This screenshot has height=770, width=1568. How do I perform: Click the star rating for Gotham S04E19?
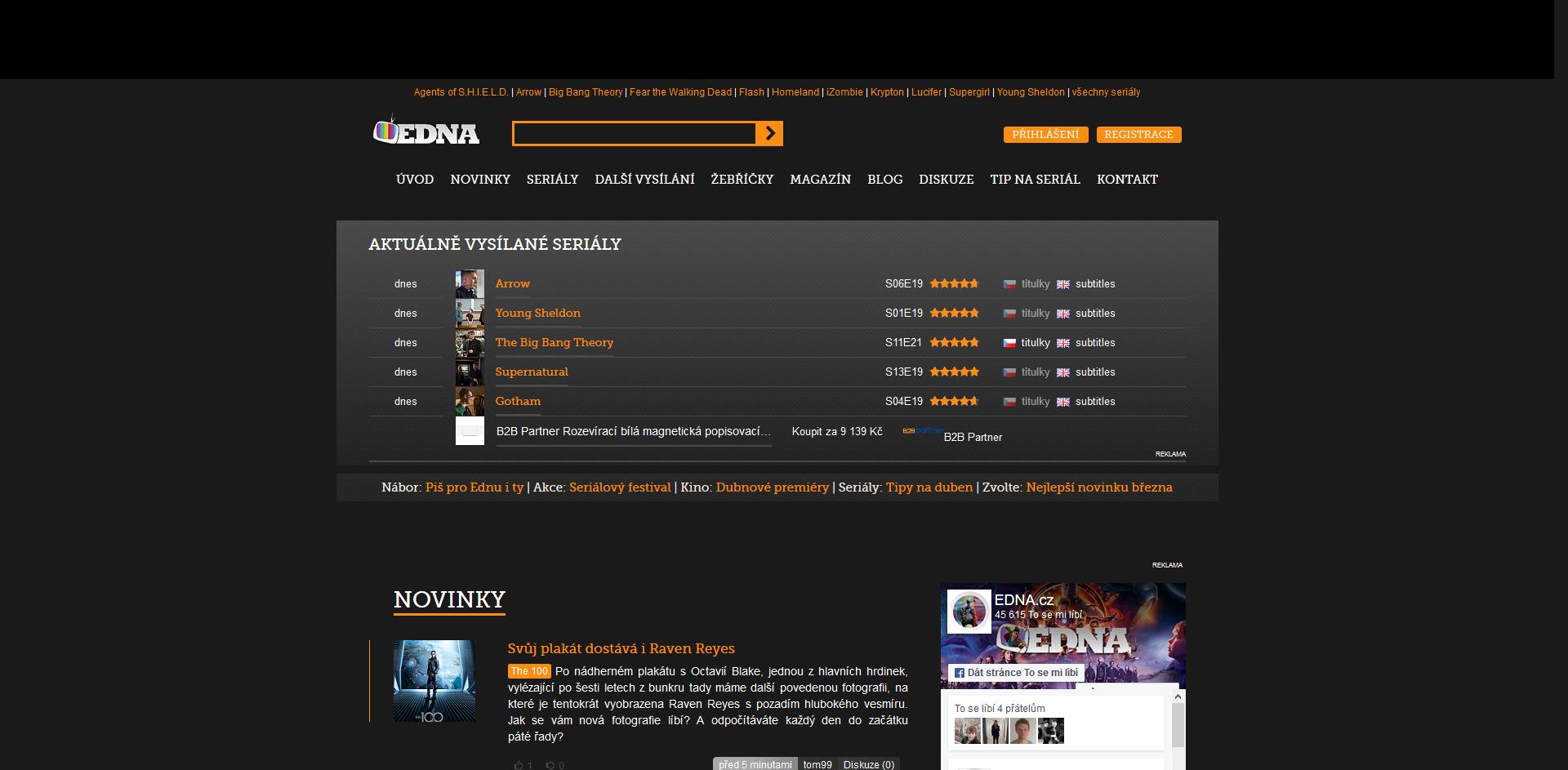954,401
